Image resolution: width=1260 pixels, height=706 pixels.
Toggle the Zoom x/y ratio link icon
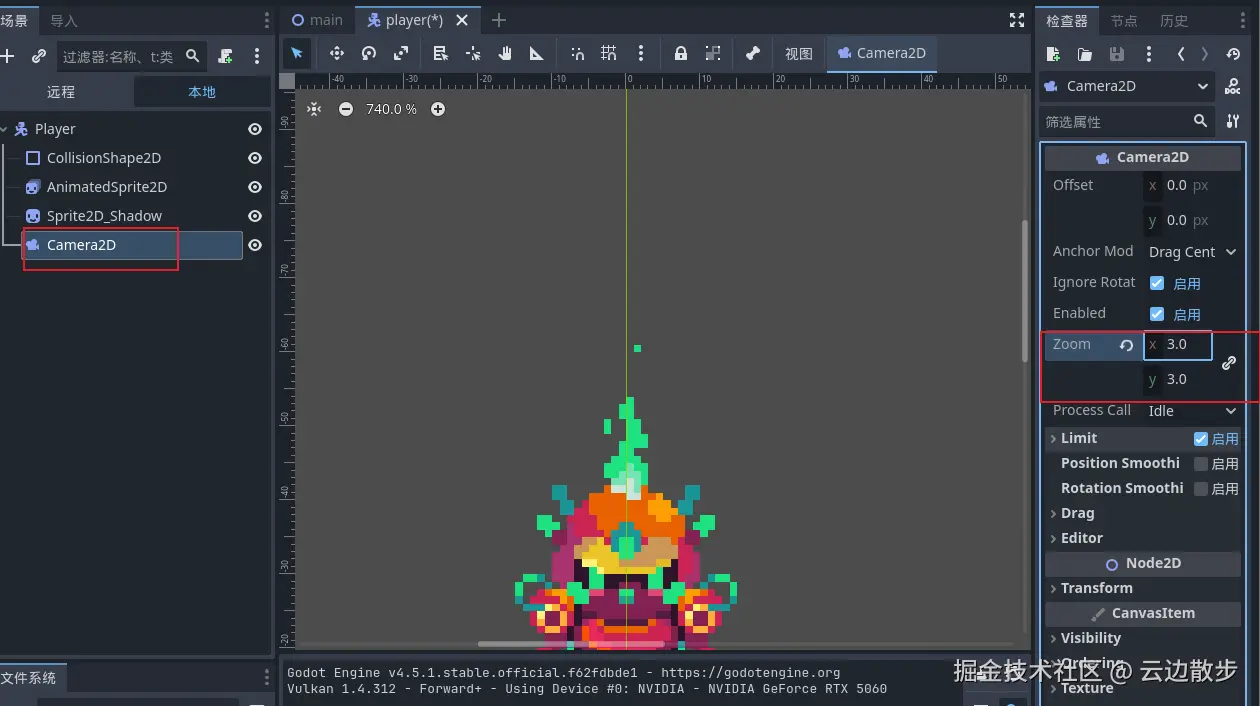coord(1229,363)
